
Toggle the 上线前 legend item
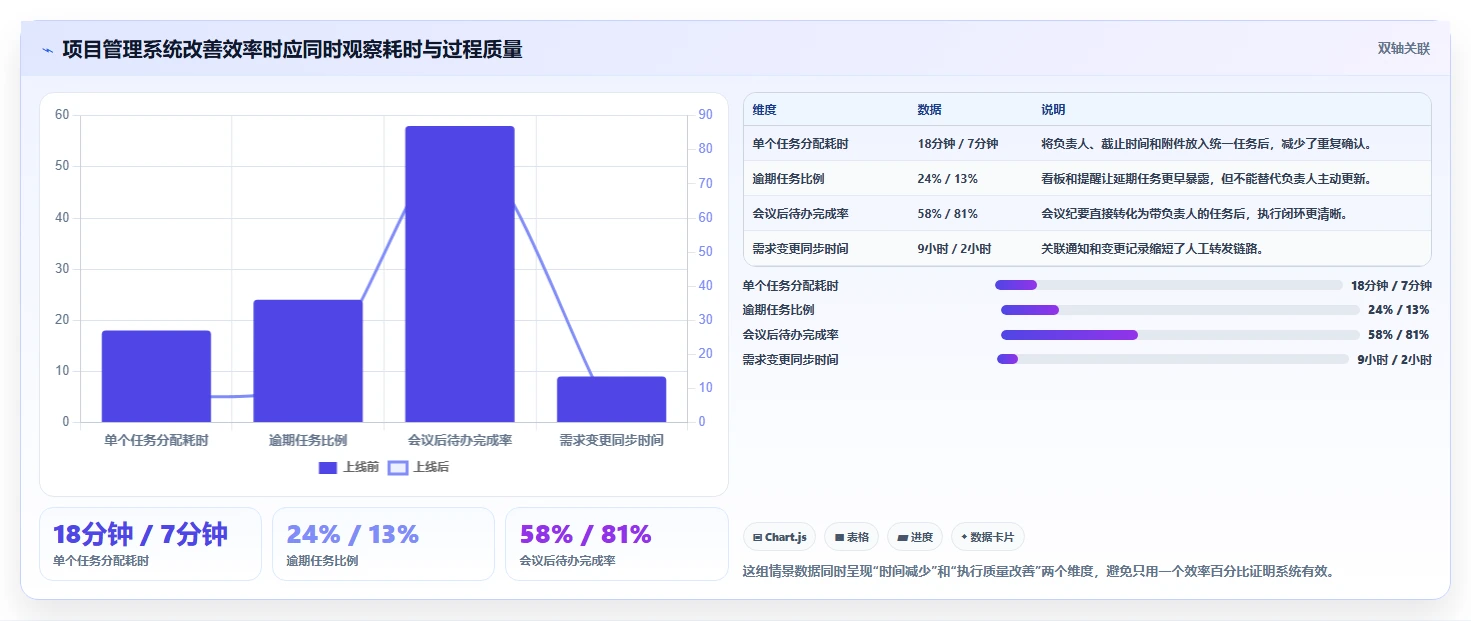click(348, 467)
